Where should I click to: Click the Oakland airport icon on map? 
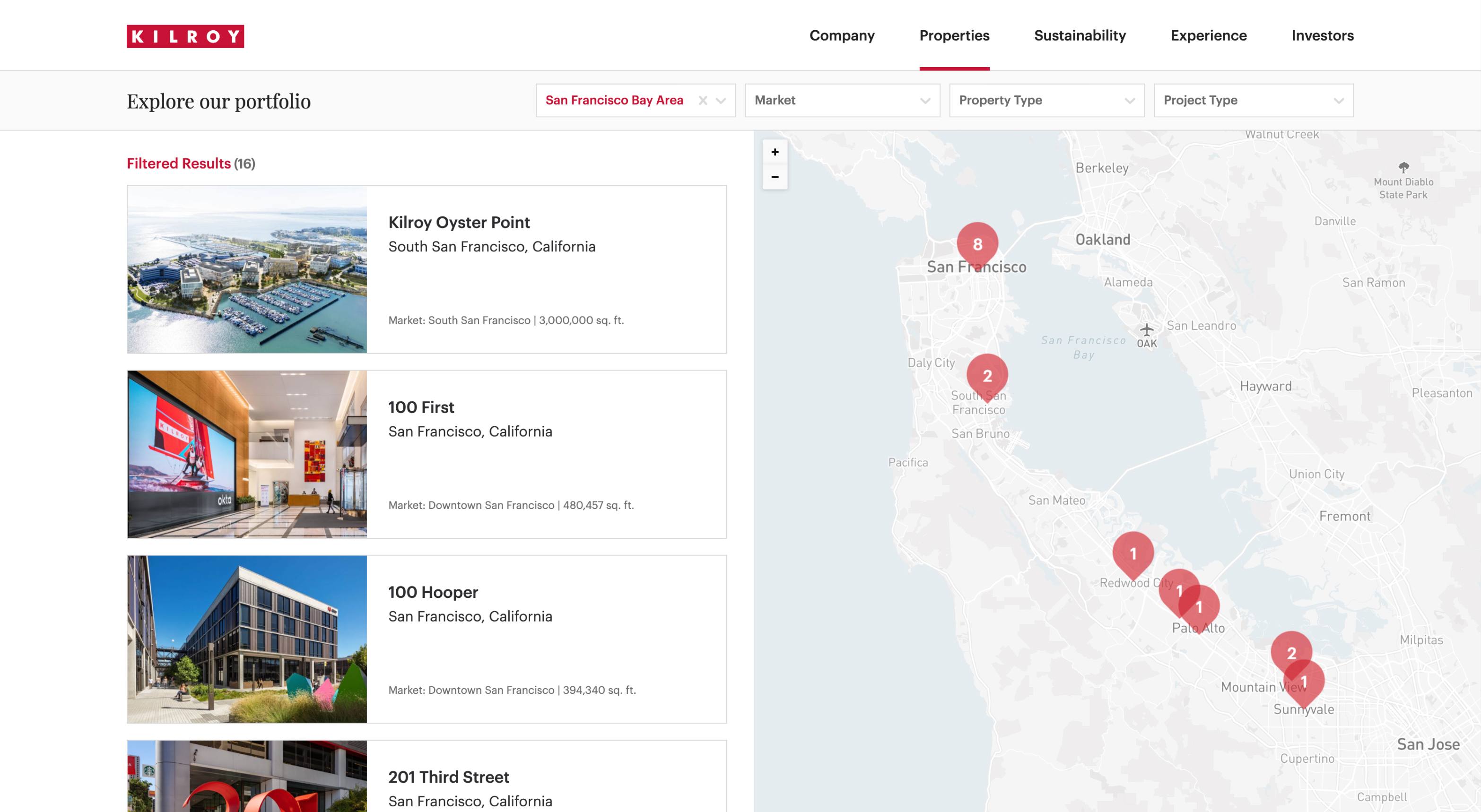pos(1146,330)
